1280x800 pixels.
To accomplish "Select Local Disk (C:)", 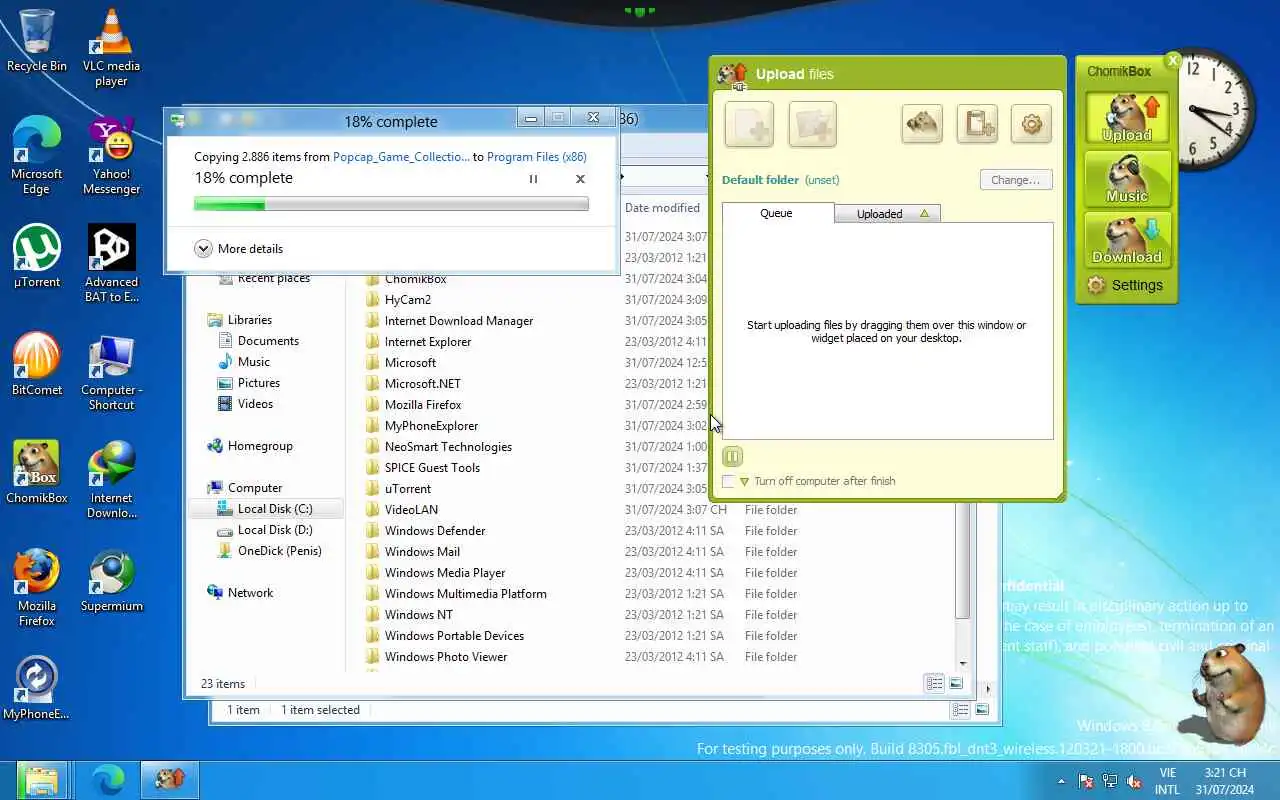I will click(265, 509).
